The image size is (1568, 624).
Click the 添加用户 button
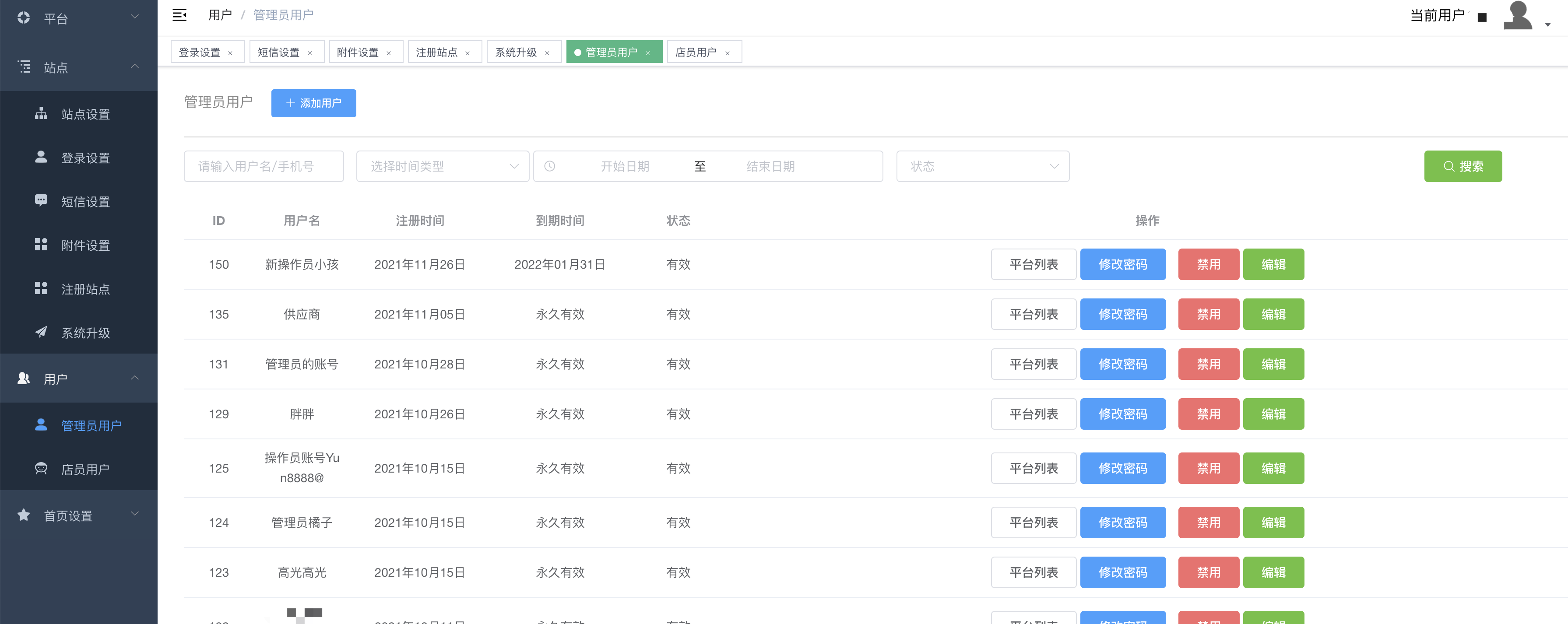pos(313,103)
